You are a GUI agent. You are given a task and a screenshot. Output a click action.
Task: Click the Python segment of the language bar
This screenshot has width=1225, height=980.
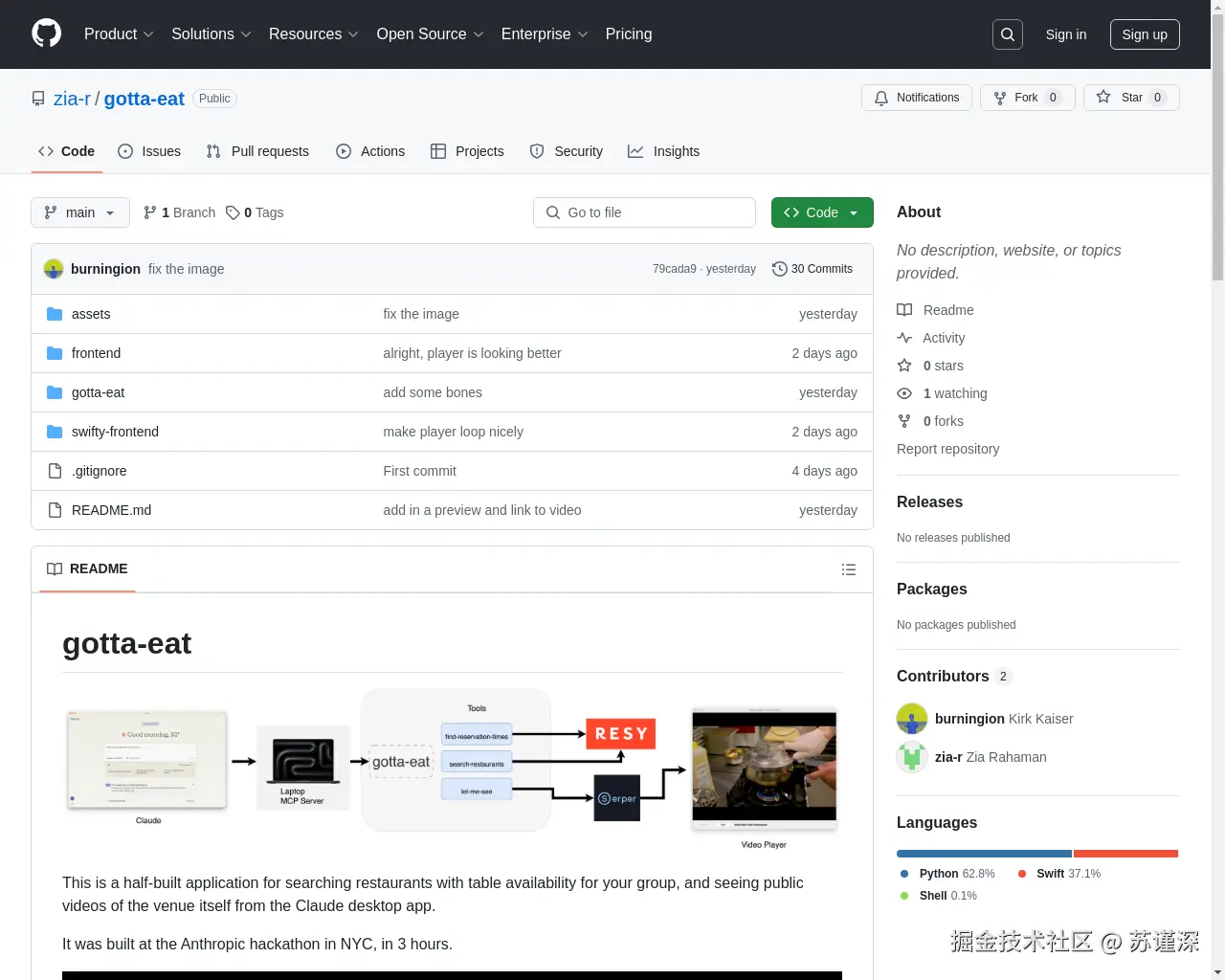pyautogui.click(x=984, y=854)
